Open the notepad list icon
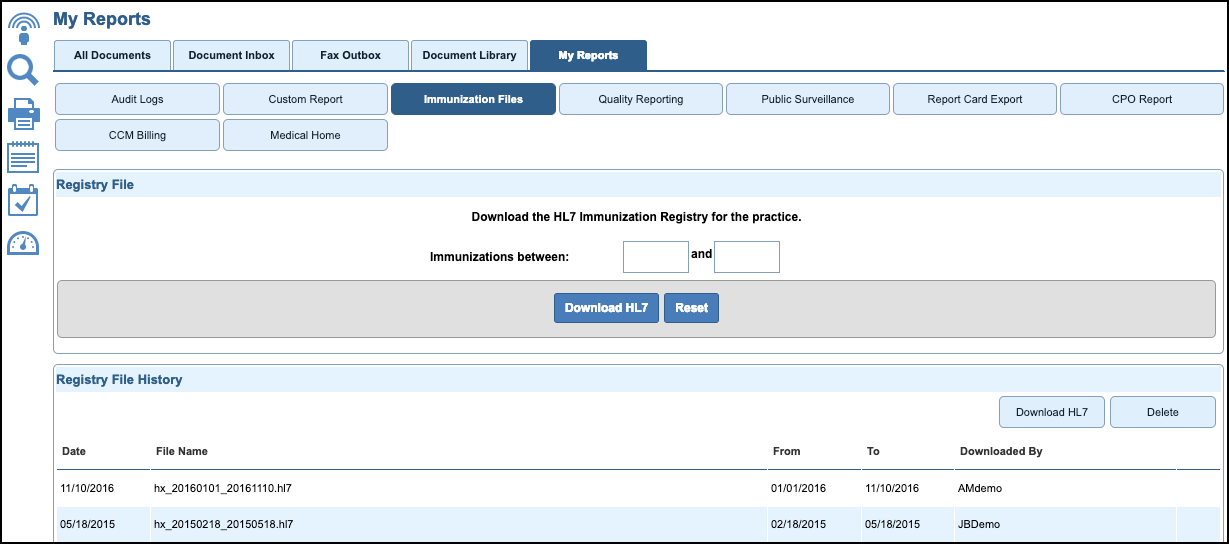The image size is (1229, 544). pyautogui.click(x=23, y=158)
